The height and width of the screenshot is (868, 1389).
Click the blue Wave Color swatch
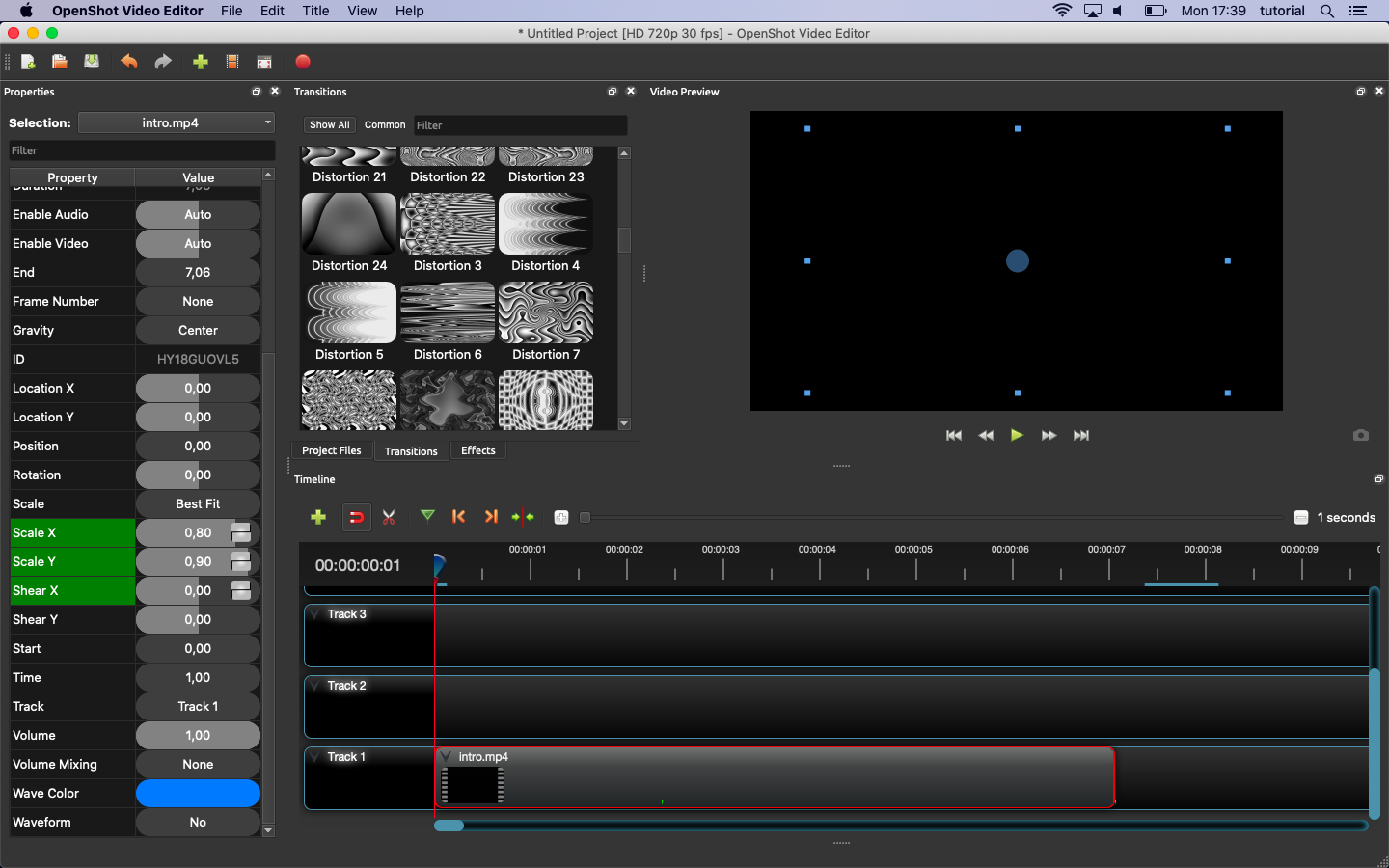pyautogui.click(x=198, y=794)
